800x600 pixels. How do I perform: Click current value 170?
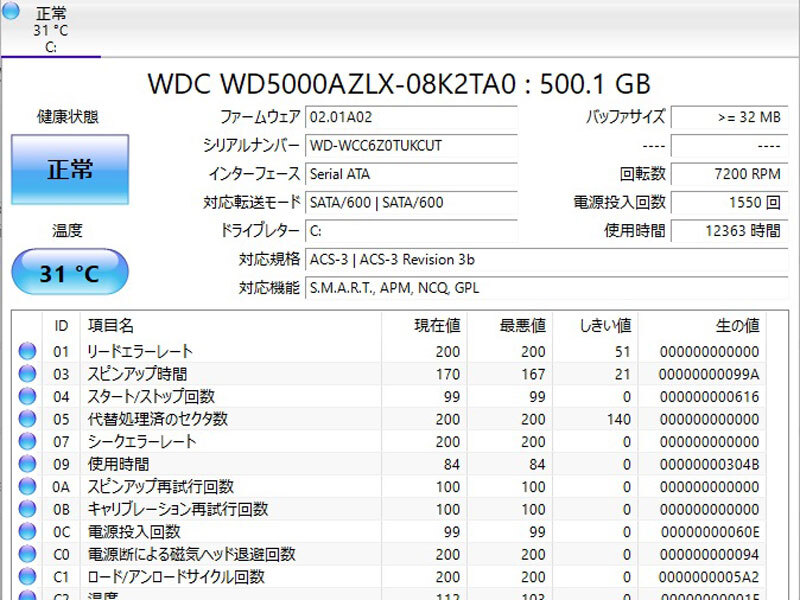(x=448, y=374)
